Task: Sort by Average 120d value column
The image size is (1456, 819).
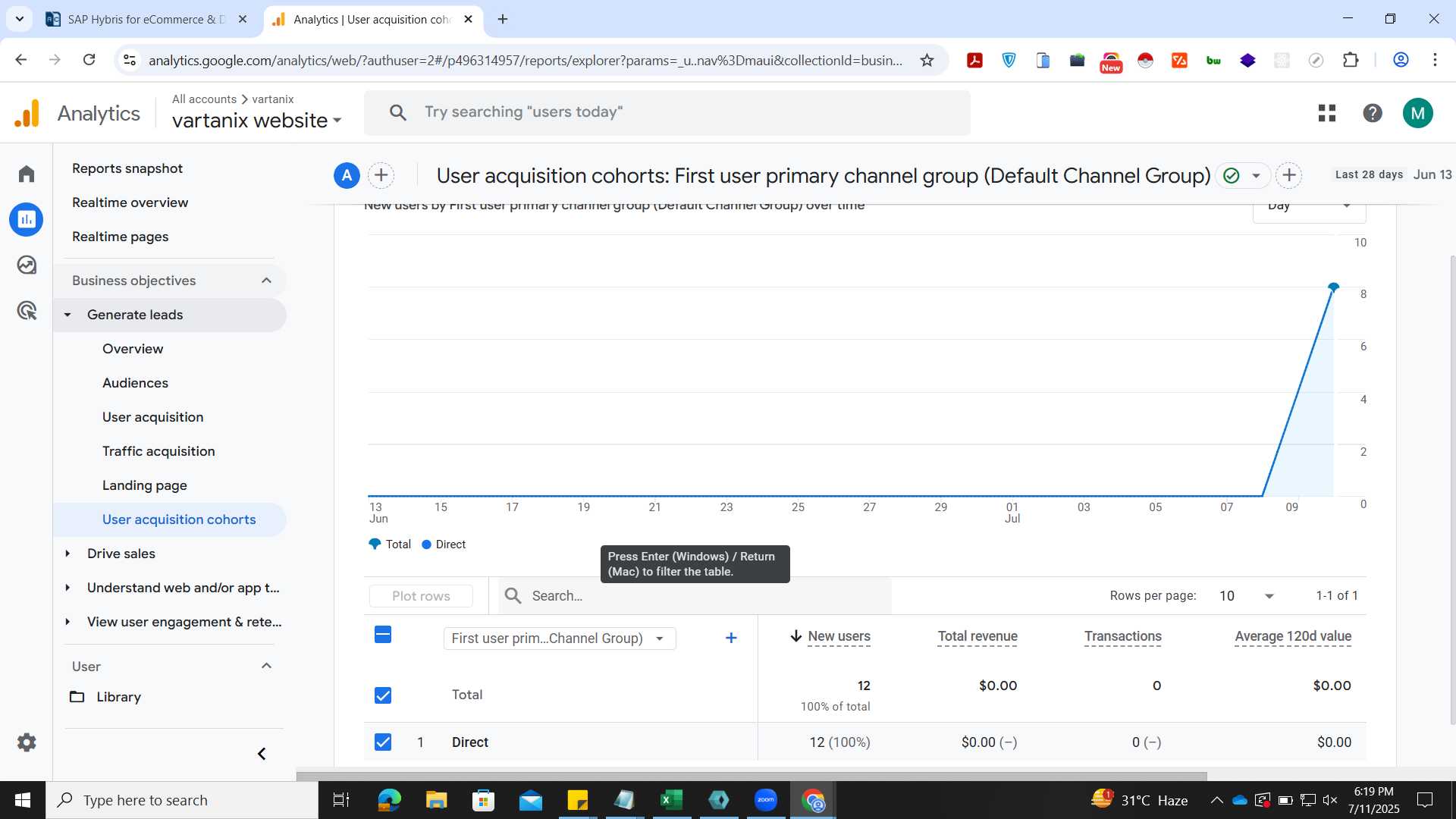Action: click(x=1293, y=636)
